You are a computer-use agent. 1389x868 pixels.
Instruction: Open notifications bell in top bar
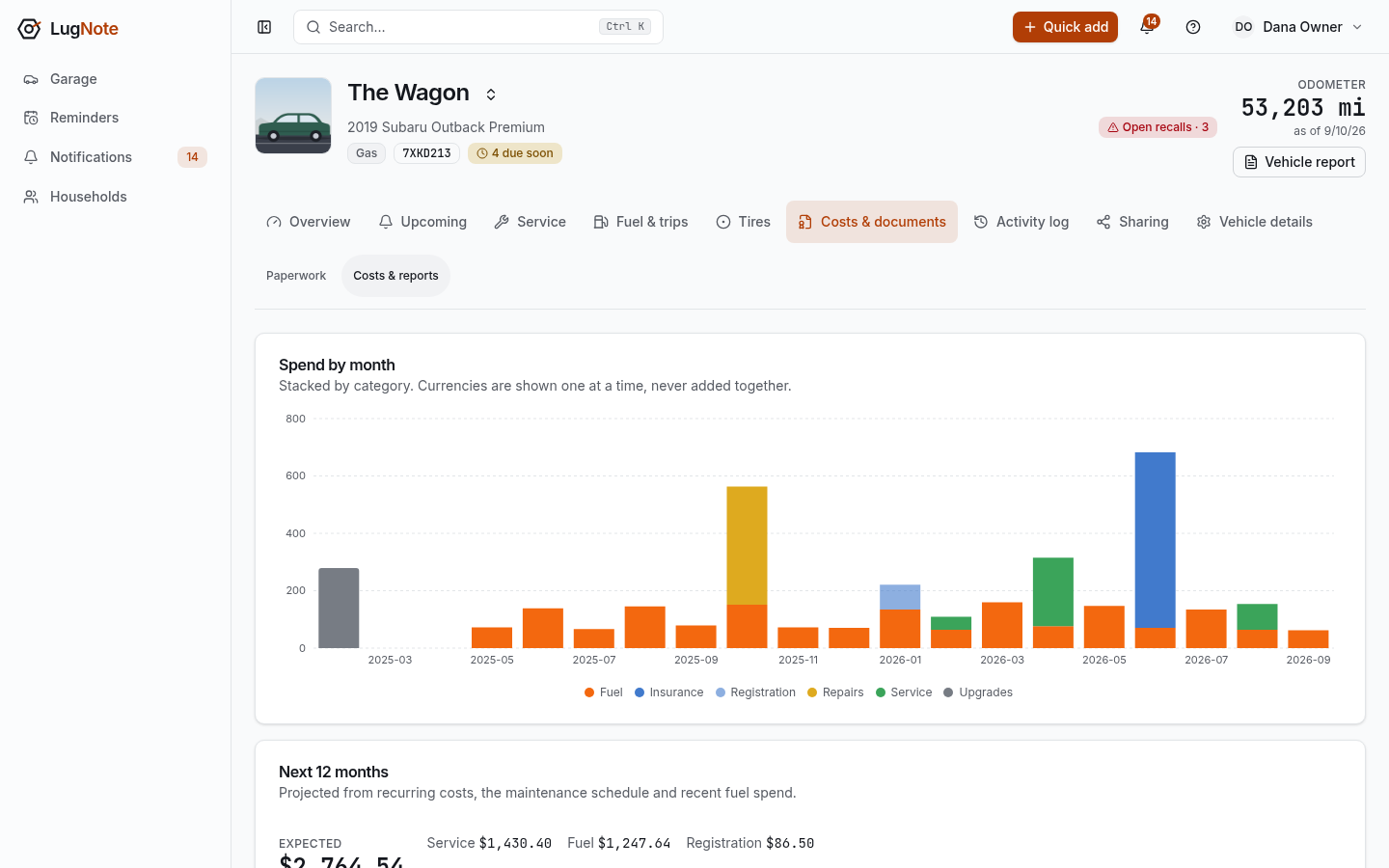coord(1147,27)
